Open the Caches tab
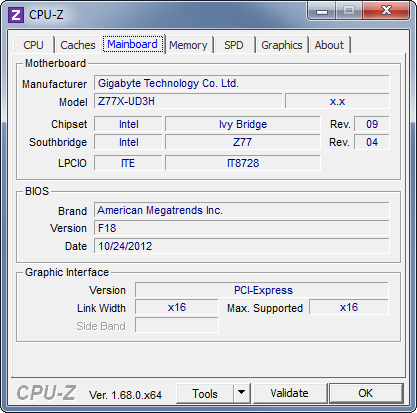Viewport: 417px width, 413px height. (x=78, y=45)
